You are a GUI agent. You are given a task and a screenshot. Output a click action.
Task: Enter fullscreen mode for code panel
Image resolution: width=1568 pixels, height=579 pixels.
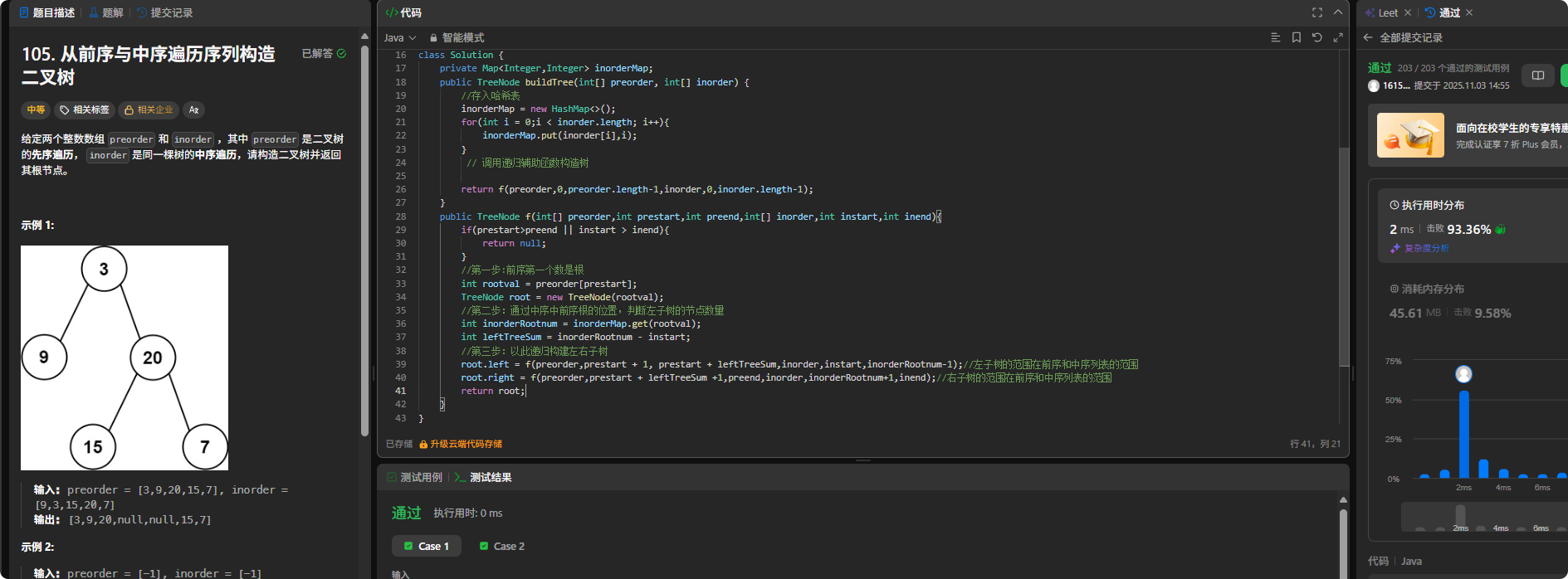1317,12
